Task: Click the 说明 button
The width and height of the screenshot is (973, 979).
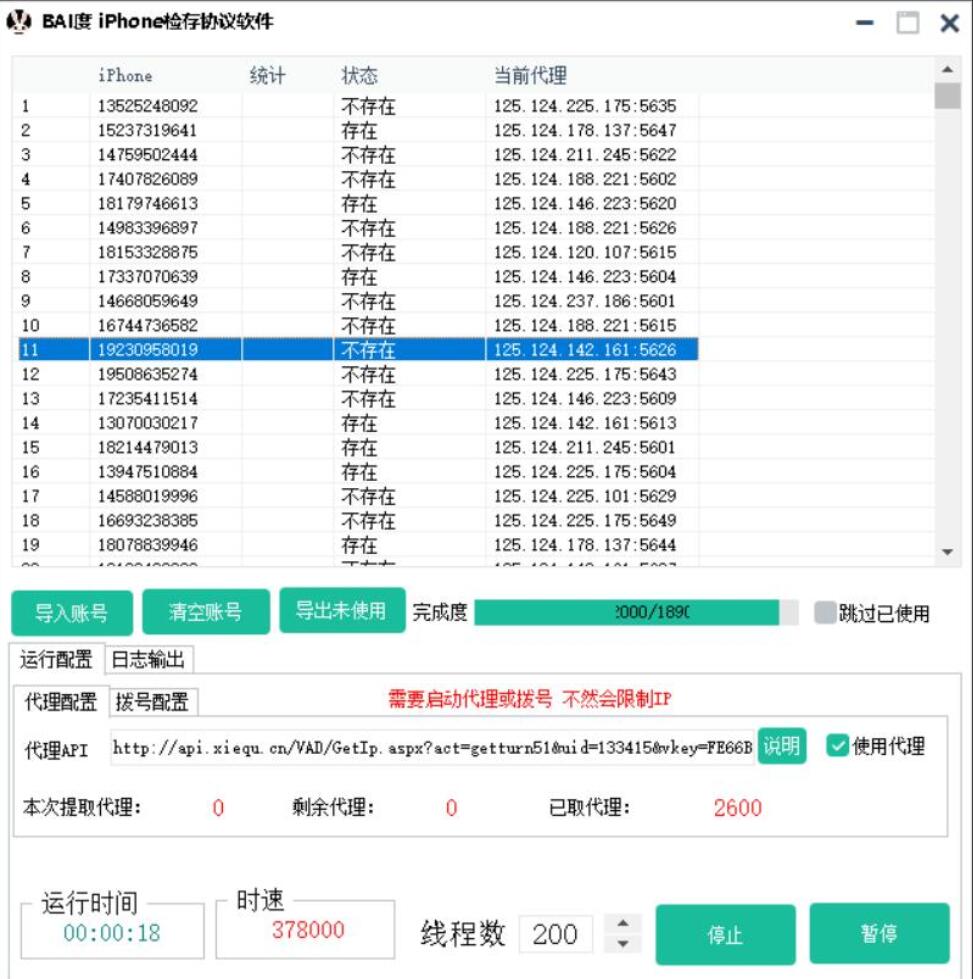Action: tap(782, 745)
